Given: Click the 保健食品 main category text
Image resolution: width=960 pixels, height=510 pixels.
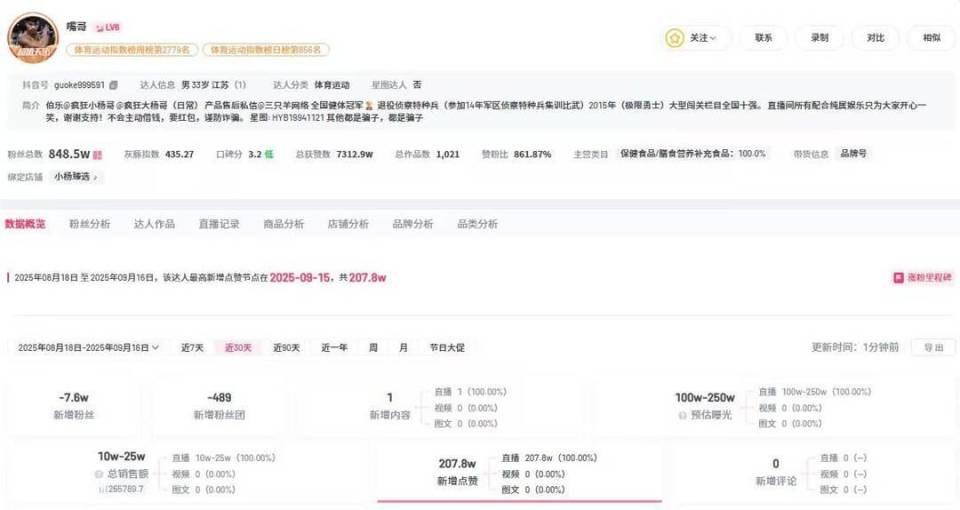Looking at the screenshot, I should coord(692,154).
